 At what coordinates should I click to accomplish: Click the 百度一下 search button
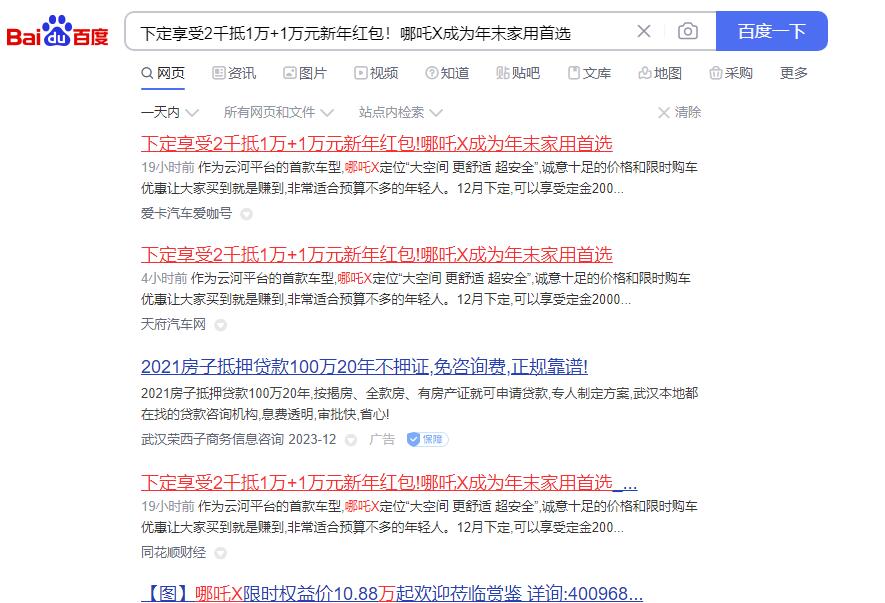772,31
